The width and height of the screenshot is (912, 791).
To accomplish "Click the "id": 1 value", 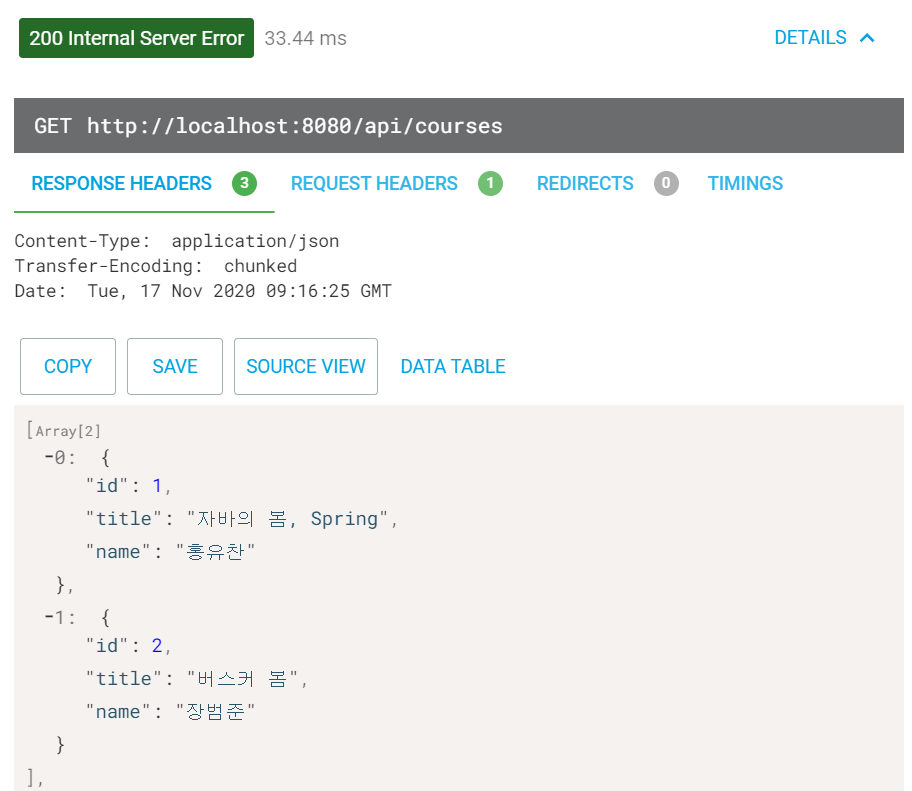I will tap(157, 485).
